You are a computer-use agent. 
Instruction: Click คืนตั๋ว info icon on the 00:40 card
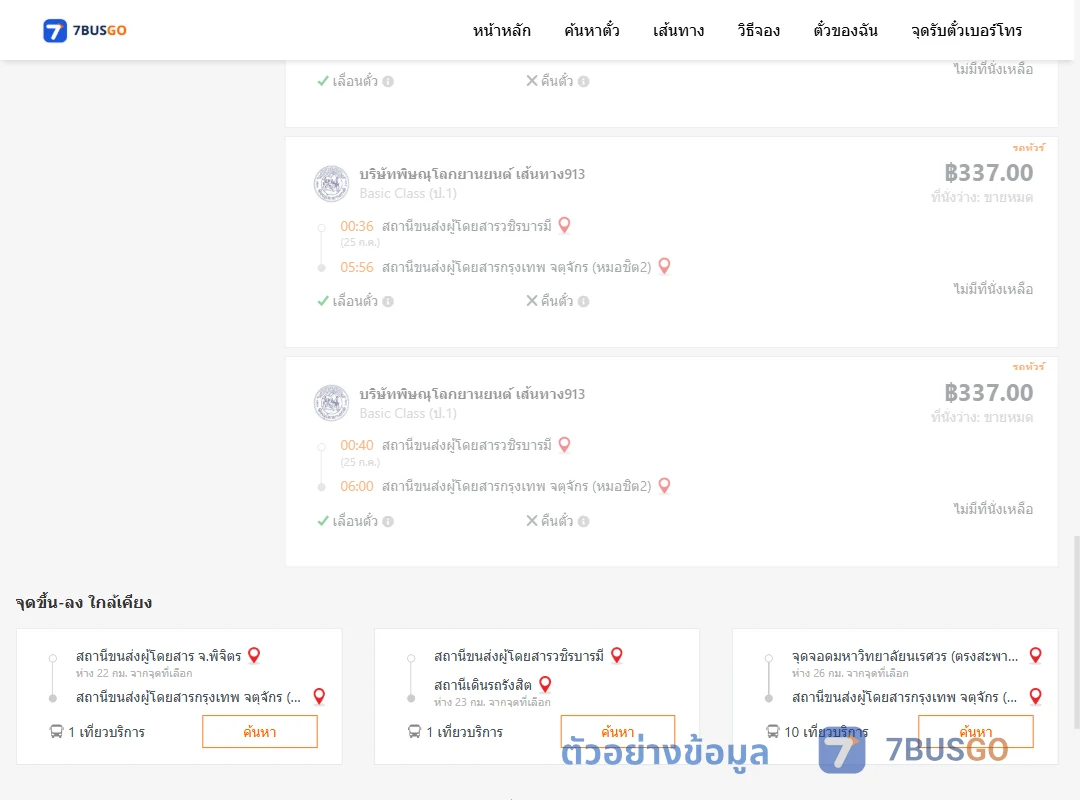click(583, 521)
